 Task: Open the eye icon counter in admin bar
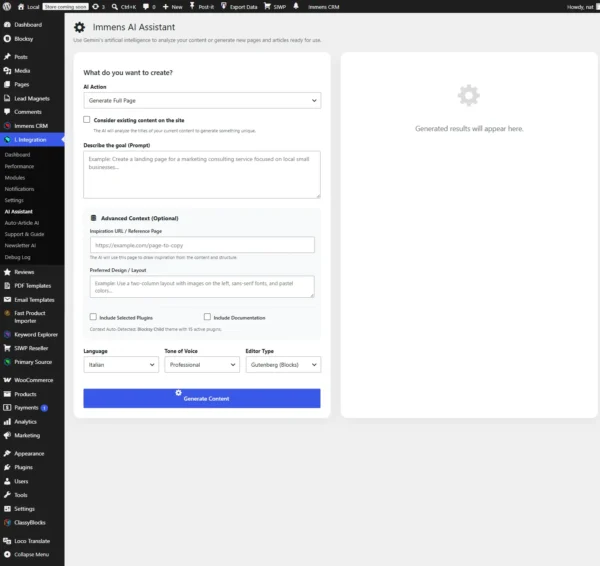[x=98, y=7]
